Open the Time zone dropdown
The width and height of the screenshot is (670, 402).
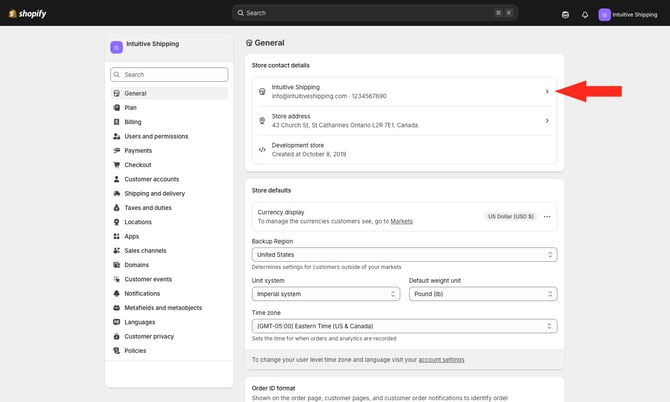click(x=404, y=326)
